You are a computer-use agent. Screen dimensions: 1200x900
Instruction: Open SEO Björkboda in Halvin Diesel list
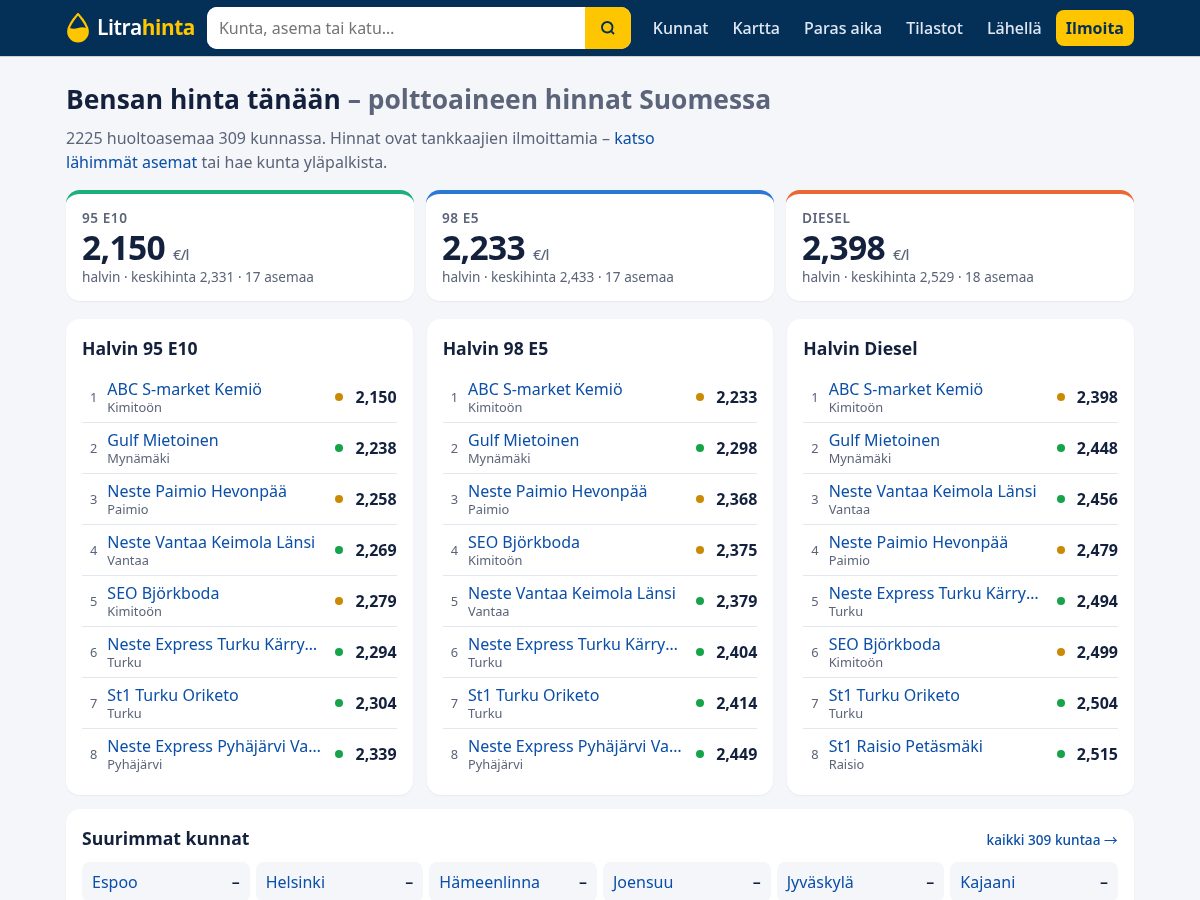[885, 644]
